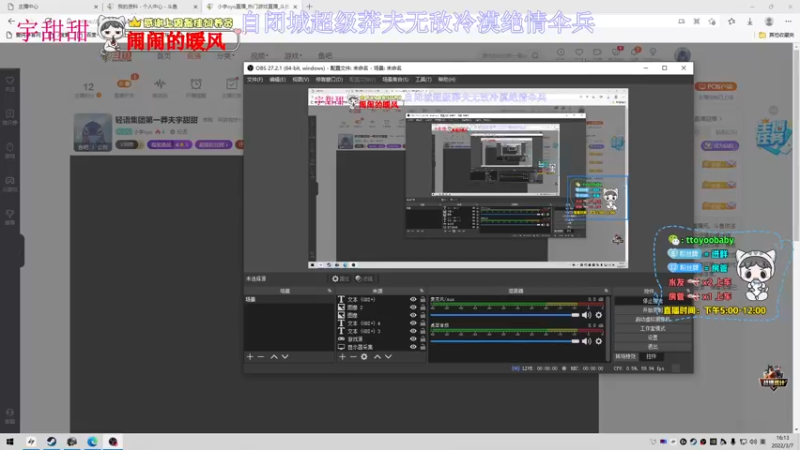
Task: Open the OBS 文件(F) menu
Action: pyautogui.click(x=255, y=80)
